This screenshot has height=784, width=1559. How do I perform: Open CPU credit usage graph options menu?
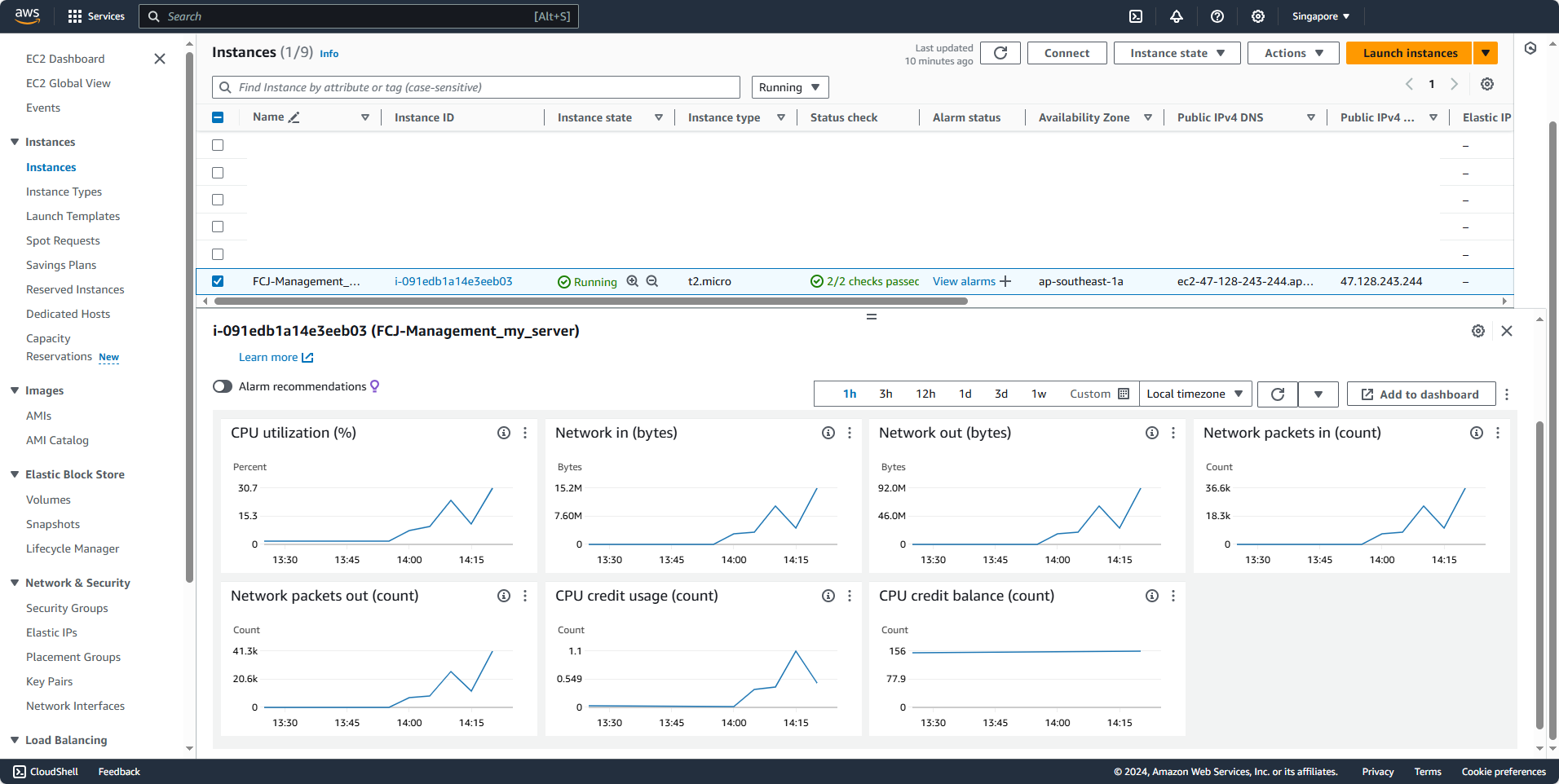(x=850, y=596)
